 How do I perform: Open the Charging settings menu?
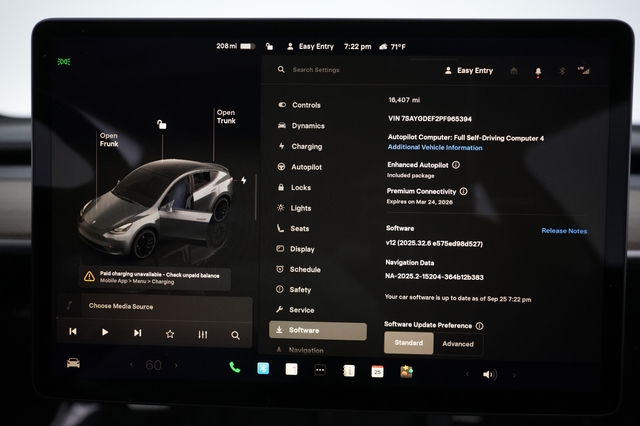300,146
